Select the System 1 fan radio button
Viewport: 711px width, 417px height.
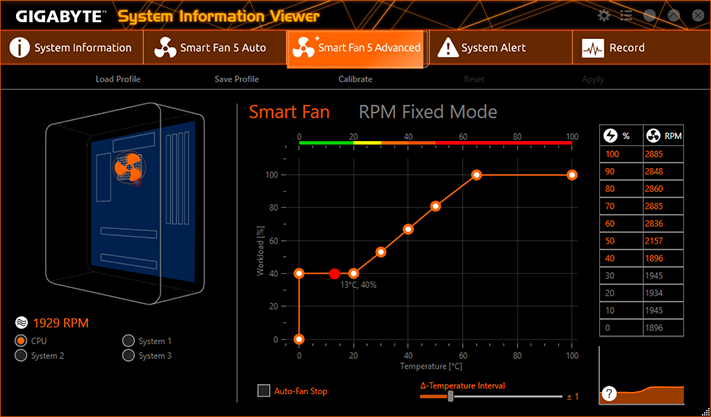[x=128, y=341]
